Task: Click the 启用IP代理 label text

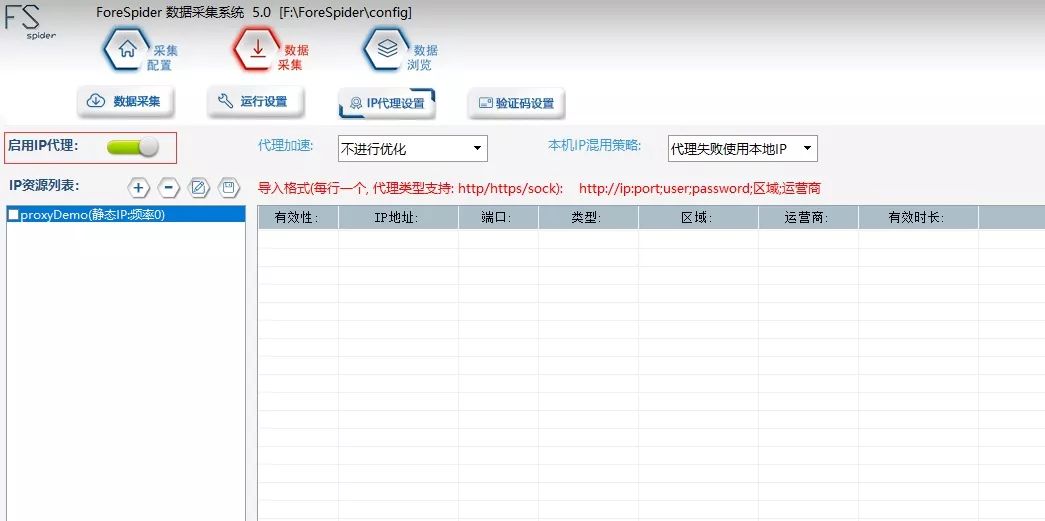Action: (43, 146)
